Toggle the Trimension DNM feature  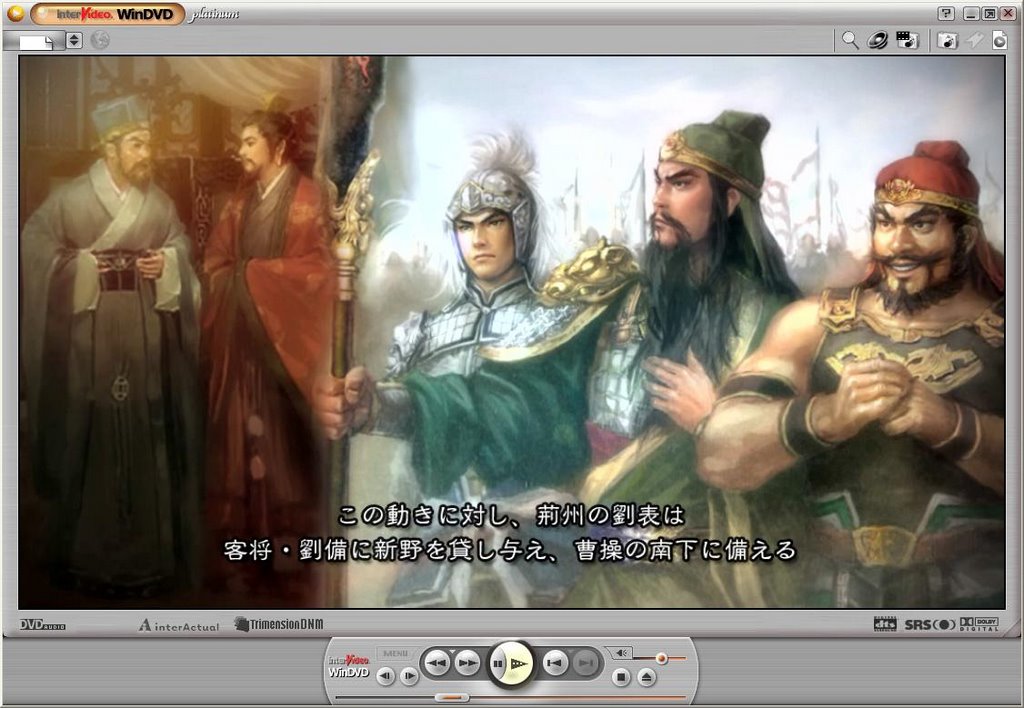(279, 624)
